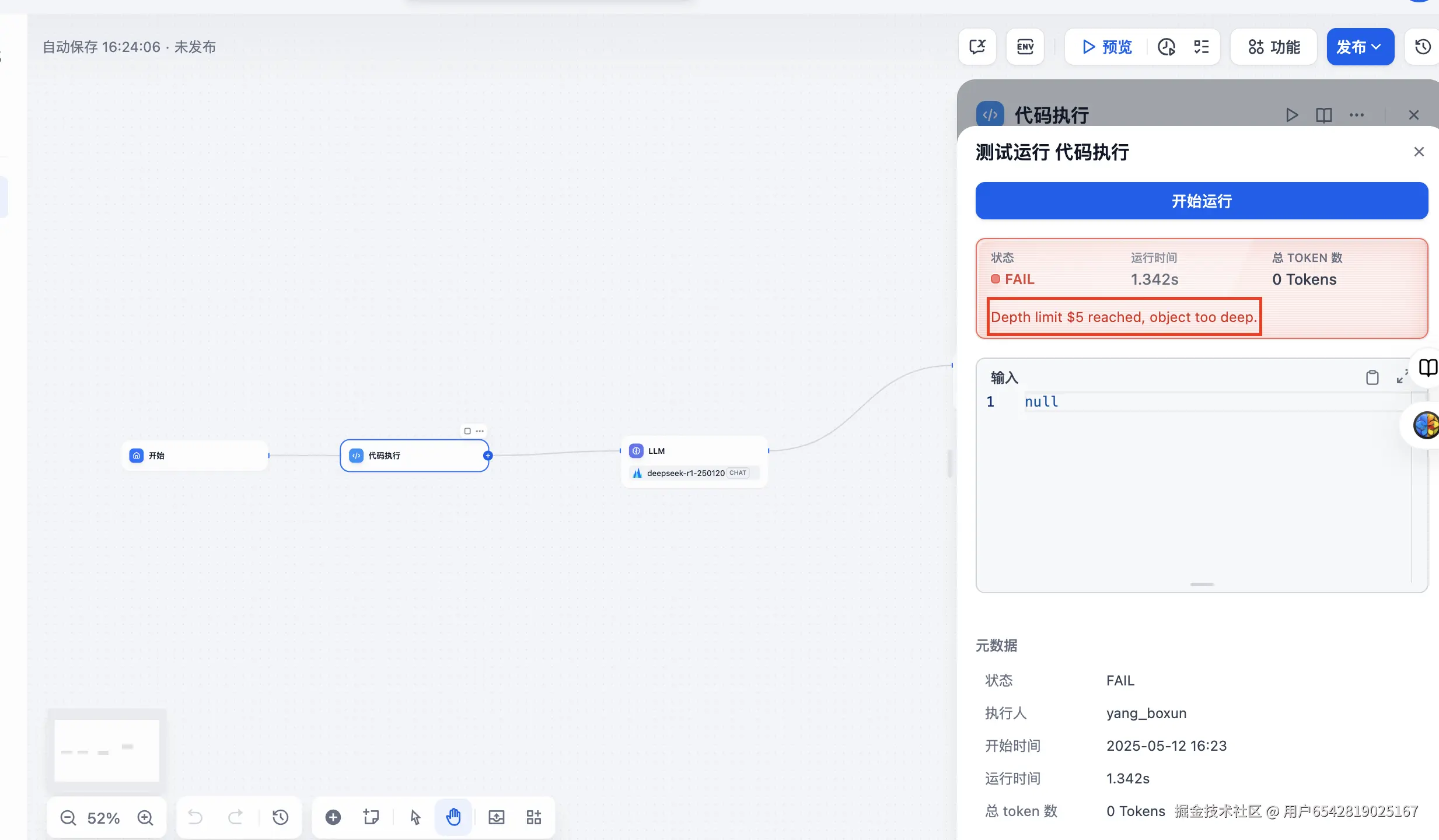Click the 开始运行 button
The image size is (1439, 840).
coord(1200,201)
